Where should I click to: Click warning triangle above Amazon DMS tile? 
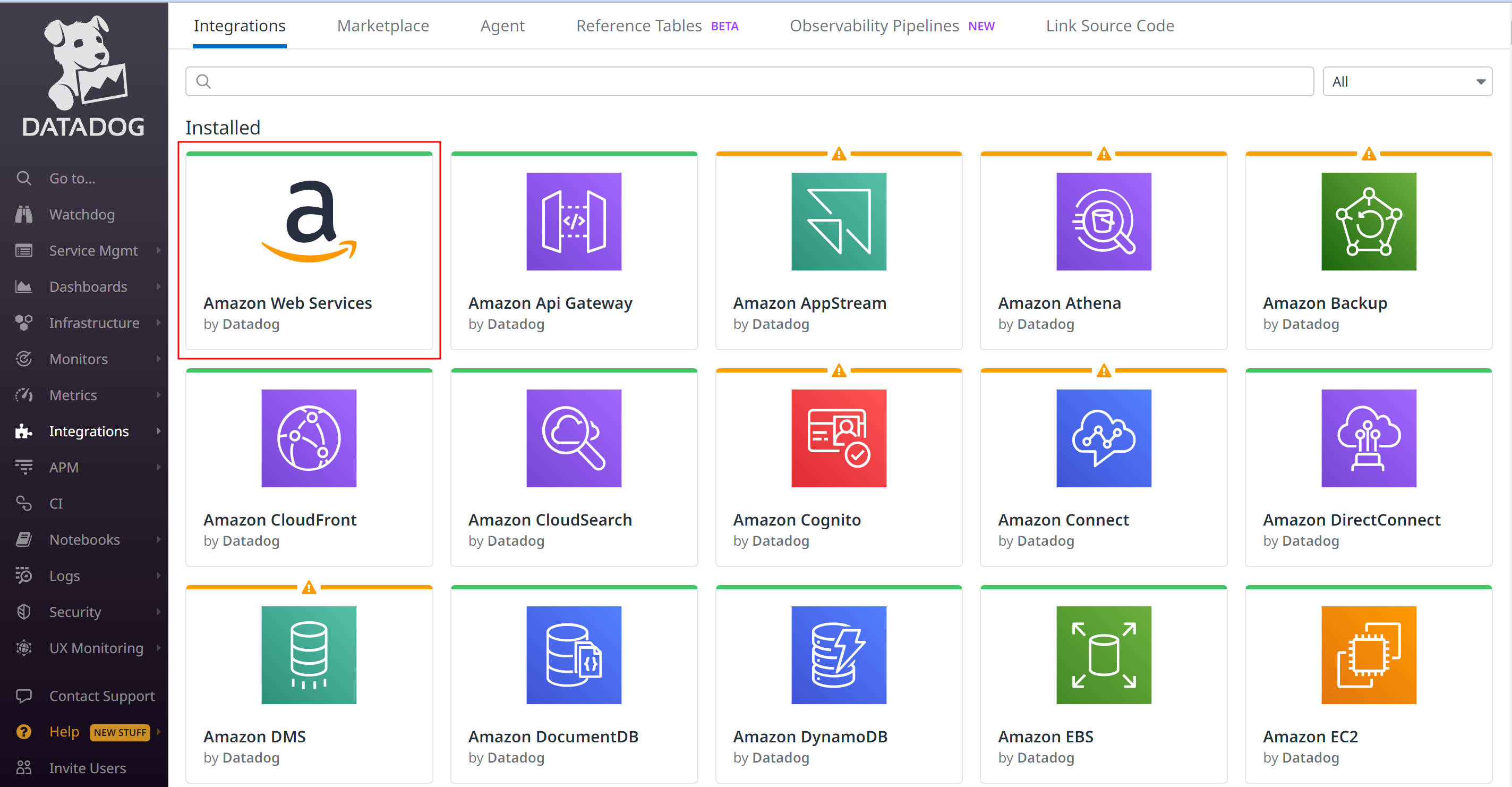point(309,587)
